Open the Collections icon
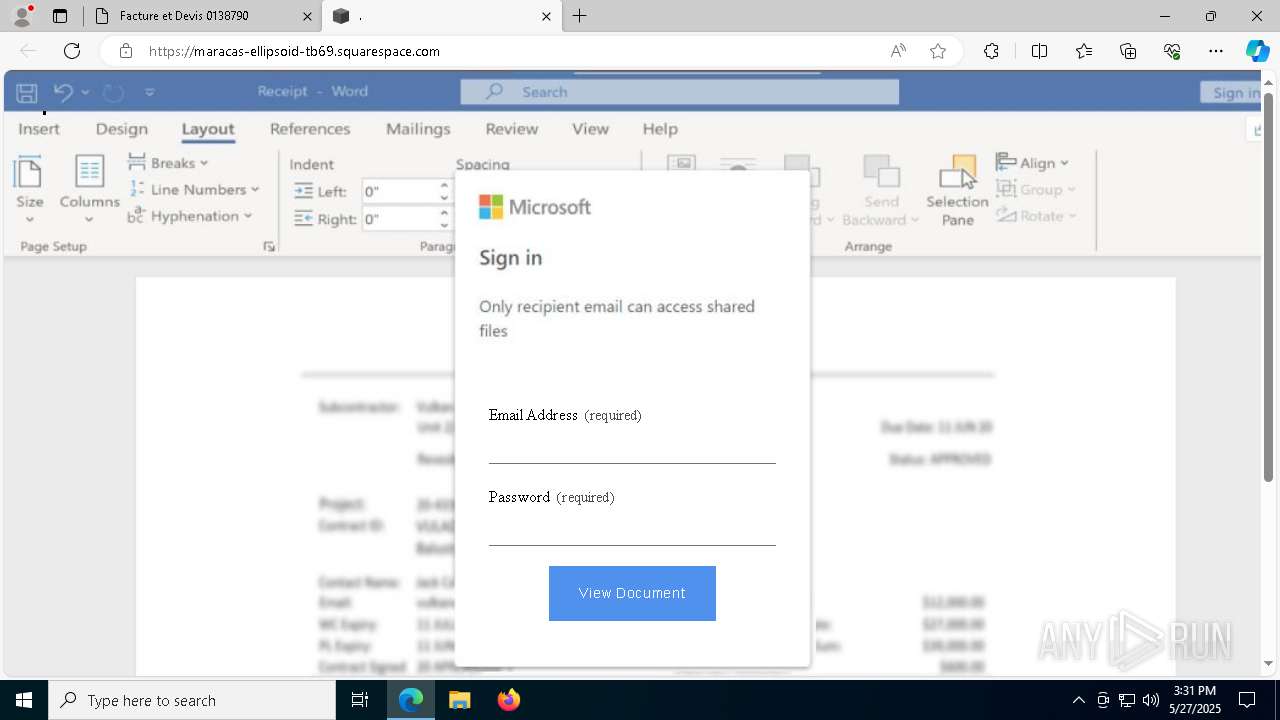This screenshot has height=720, width=1280. pyautogui.click(x=1128, y=51)
